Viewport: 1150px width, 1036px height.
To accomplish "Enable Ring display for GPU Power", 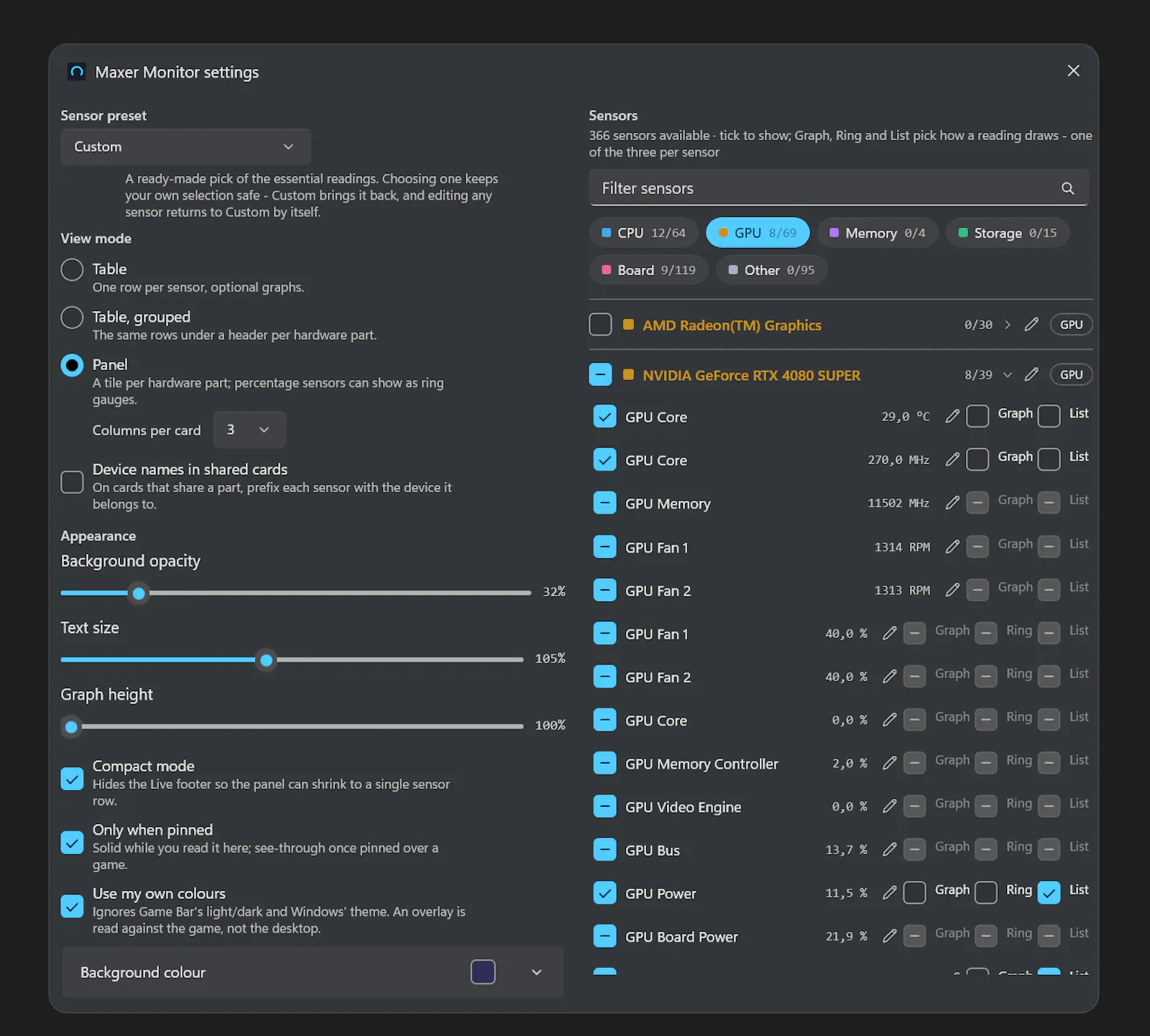I will tap(985, 892).
